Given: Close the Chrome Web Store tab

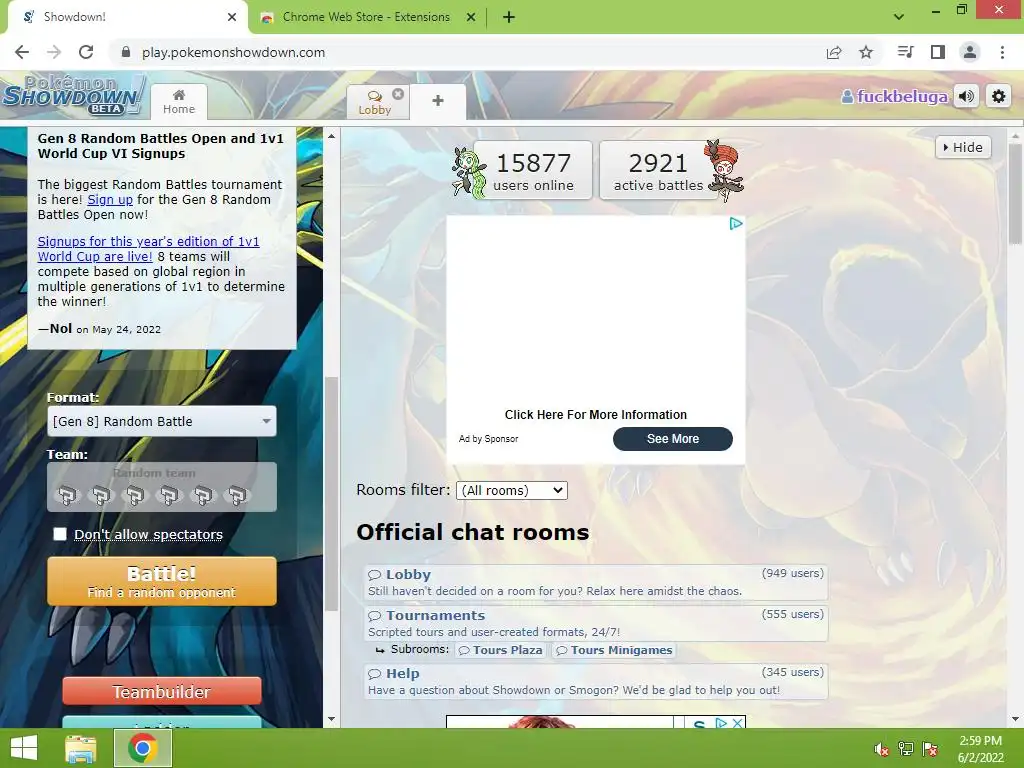Looking at the screenshot, I should point(471,17).
